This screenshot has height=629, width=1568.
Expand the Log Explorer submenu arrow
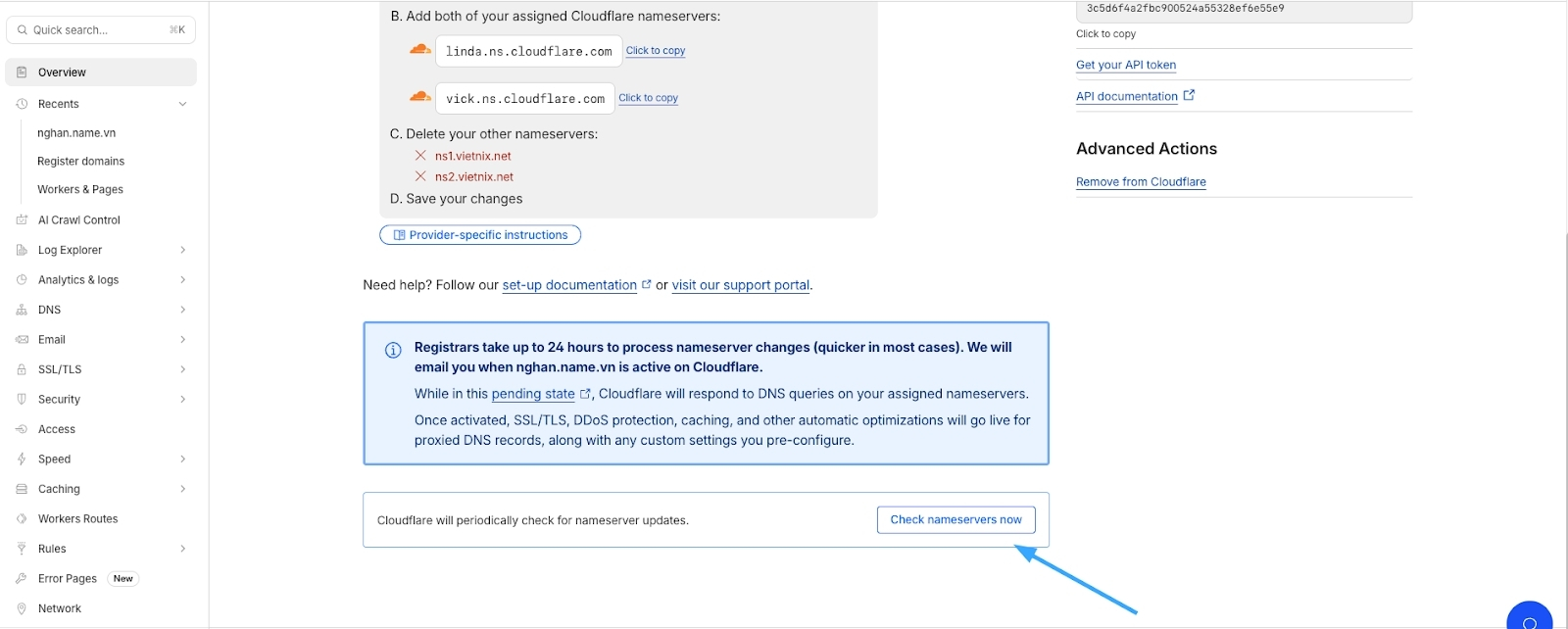(x=182, y=250)
